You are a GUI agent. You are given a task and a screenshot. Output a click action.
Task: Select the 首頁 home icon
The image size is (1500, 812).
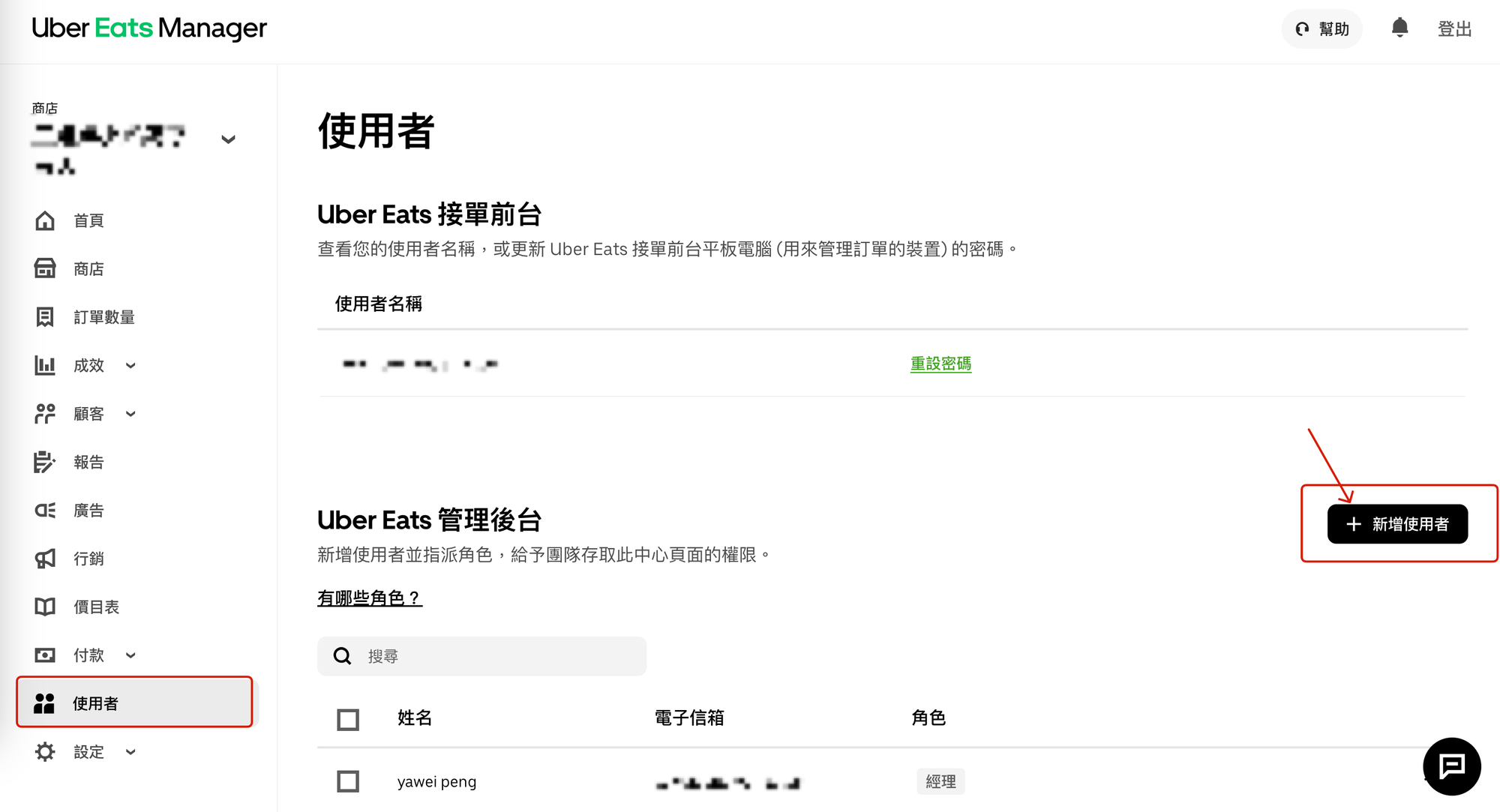pyautogui.click(x=45, y=220)
